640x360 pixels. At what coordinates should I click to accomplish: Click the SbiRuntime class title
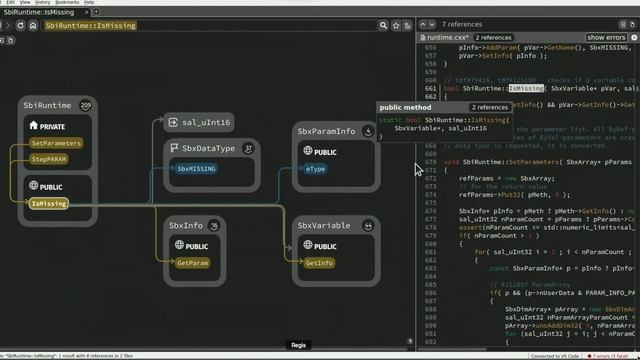point(47,105)
